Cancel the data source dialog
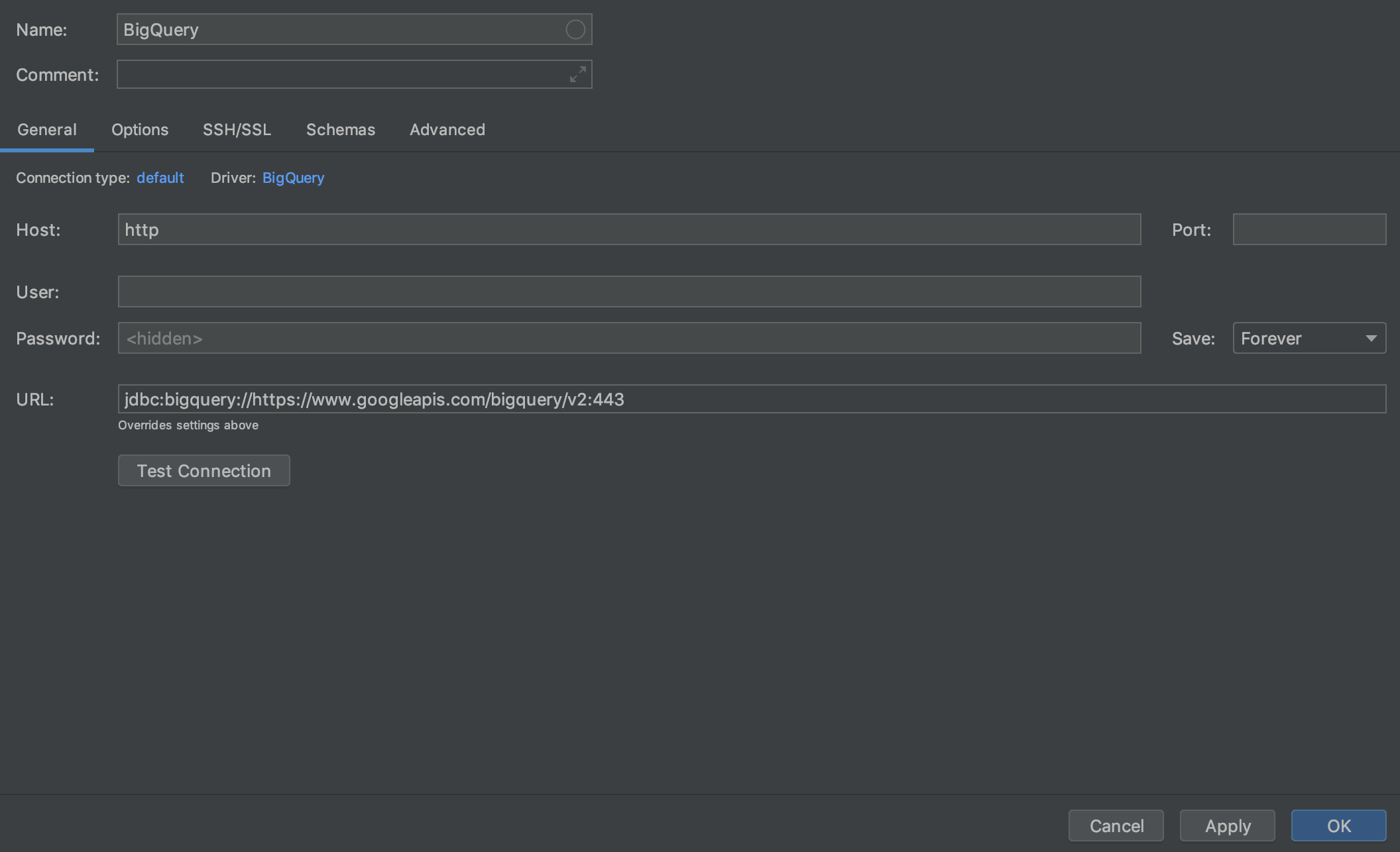The image size is (1400, 852). [x=1116, y=825]
